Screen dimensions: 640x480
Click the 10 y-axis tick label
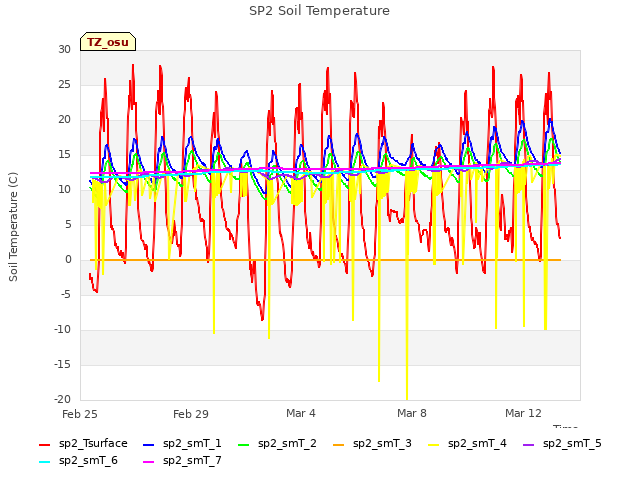tap(64, 190)
